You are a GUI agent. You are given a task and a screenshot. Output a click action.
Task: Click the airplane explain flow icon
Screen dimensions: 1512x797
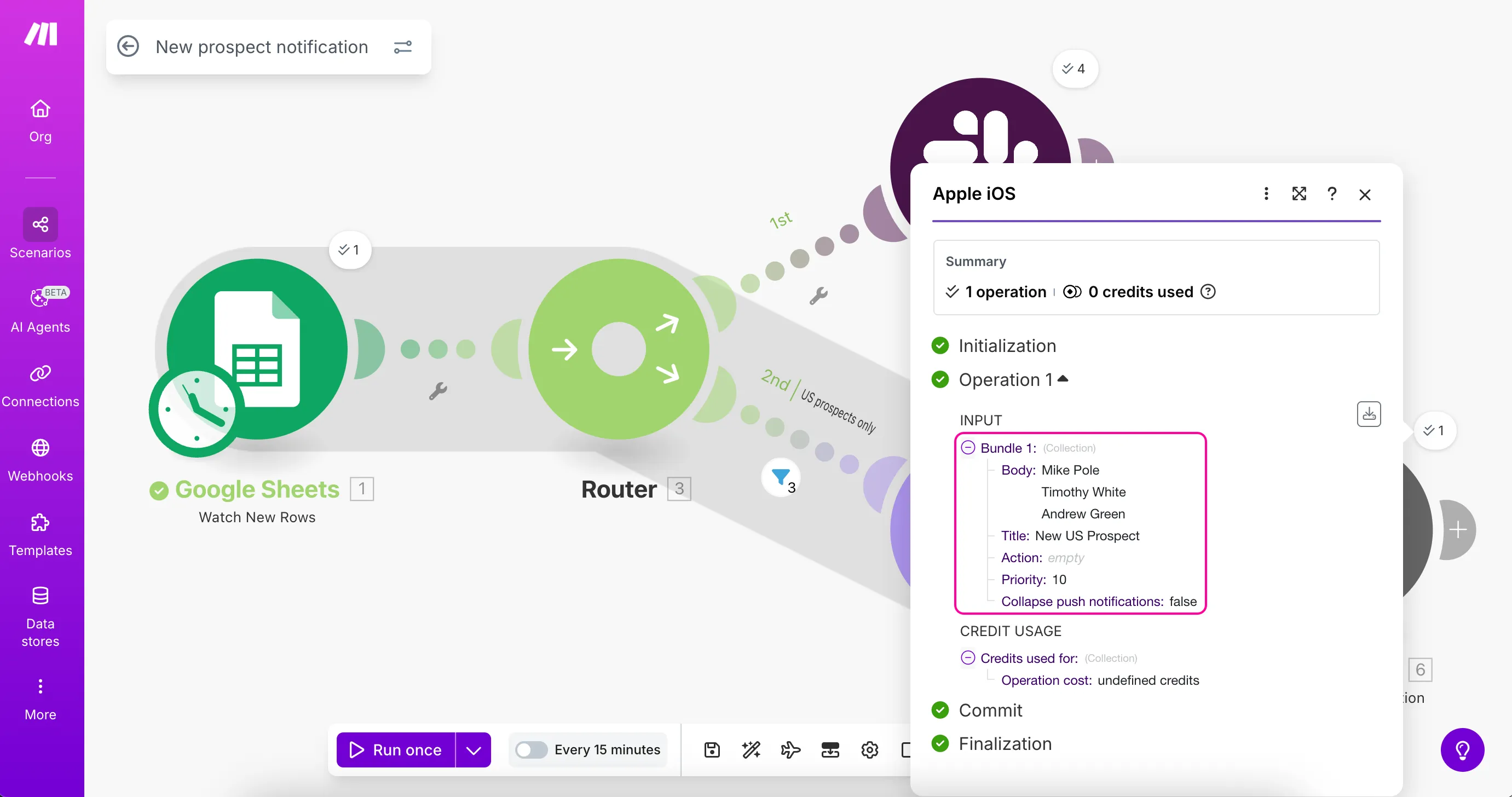coord(790,749)
